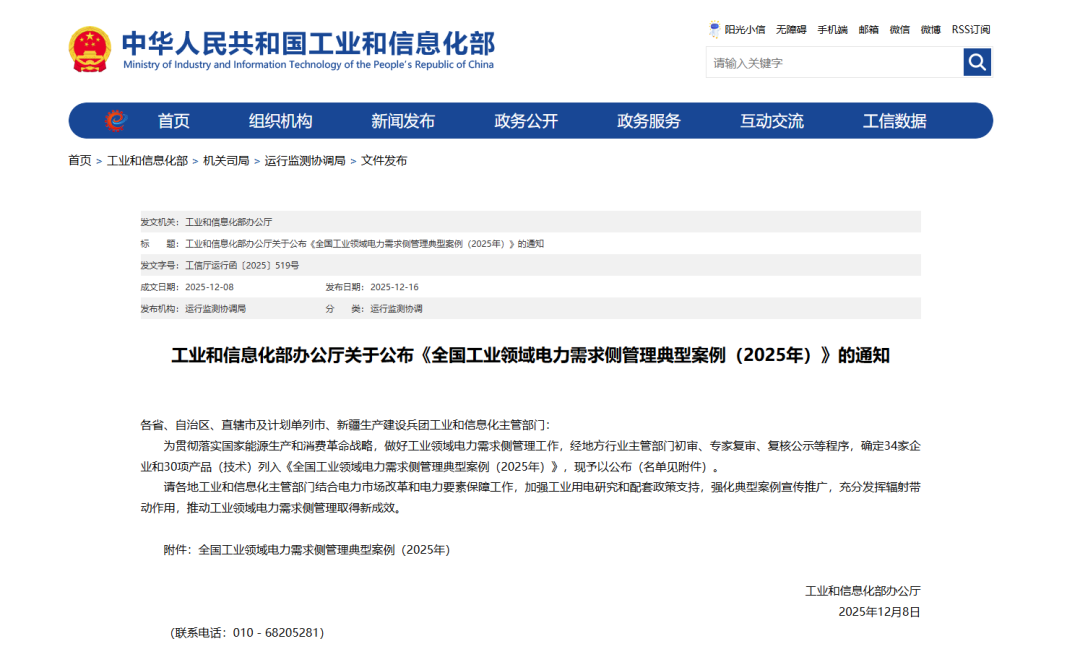
Task: Click the national emblem logo
Action: click(90, 49)
